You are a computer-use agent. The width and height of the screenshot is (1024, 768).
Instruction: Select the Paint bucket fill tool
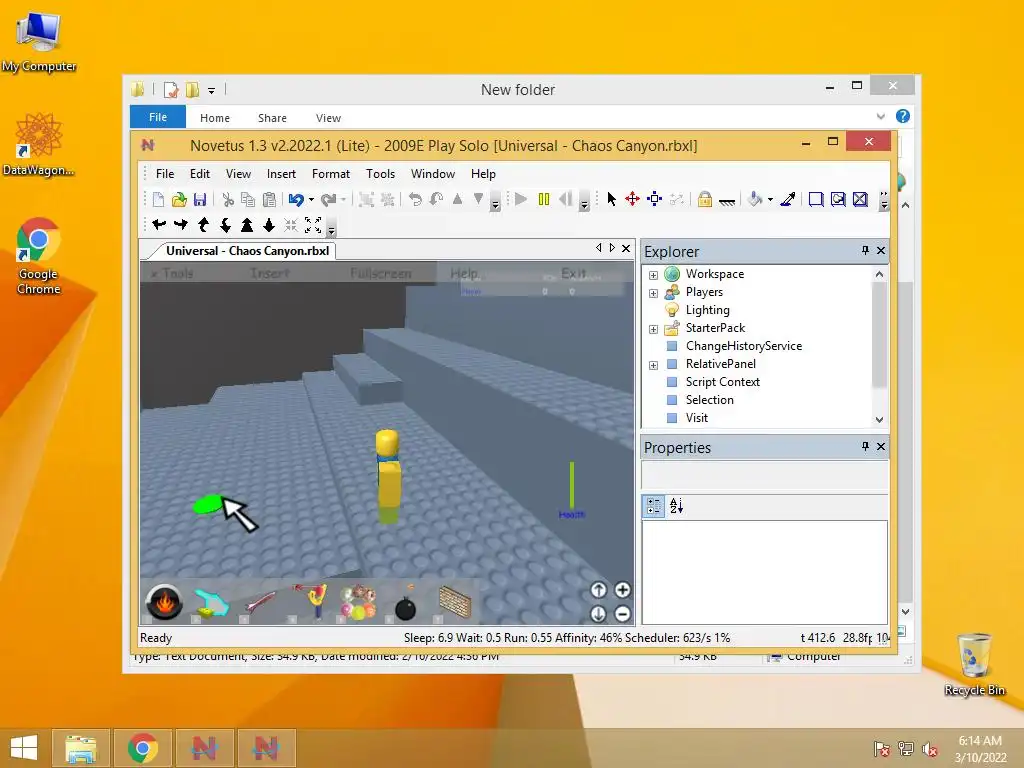click(x=755, y=199)
